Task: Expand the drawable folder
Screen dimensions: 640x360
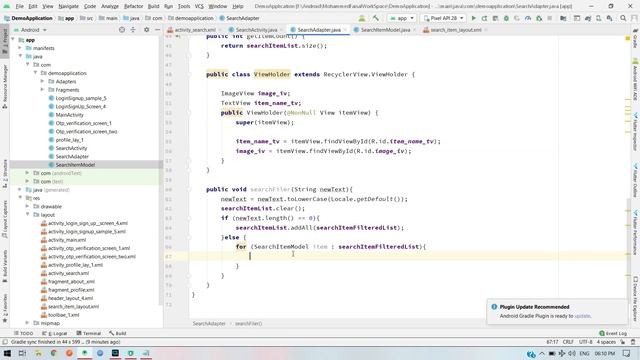Action: (27, 207)
